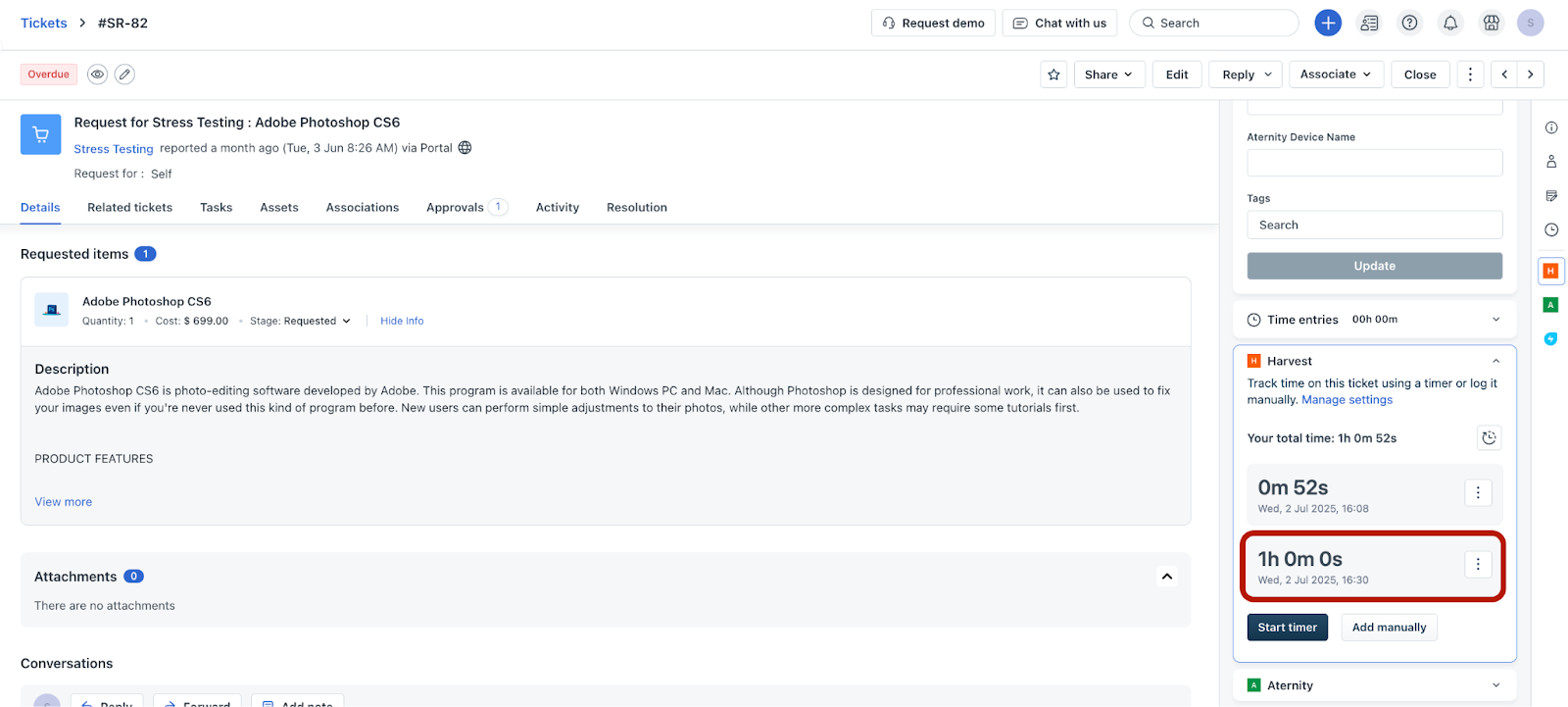Expand the Aternity panel

pyautogui.click(x=1495, y=685)
